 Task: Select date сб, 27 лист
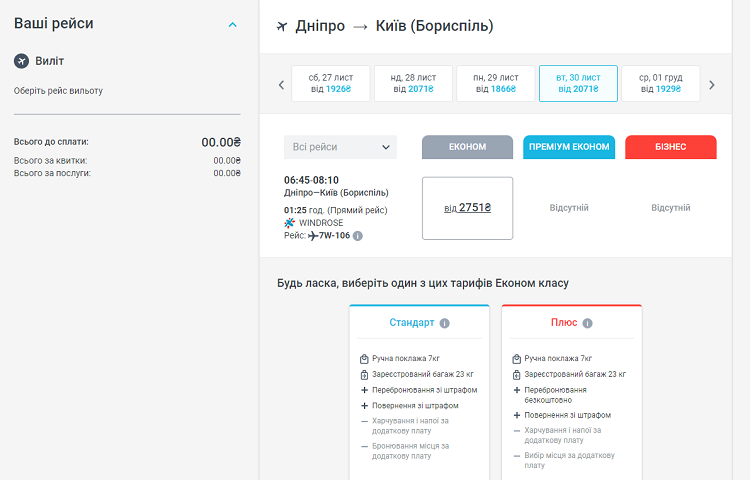[x=330, y=83]
